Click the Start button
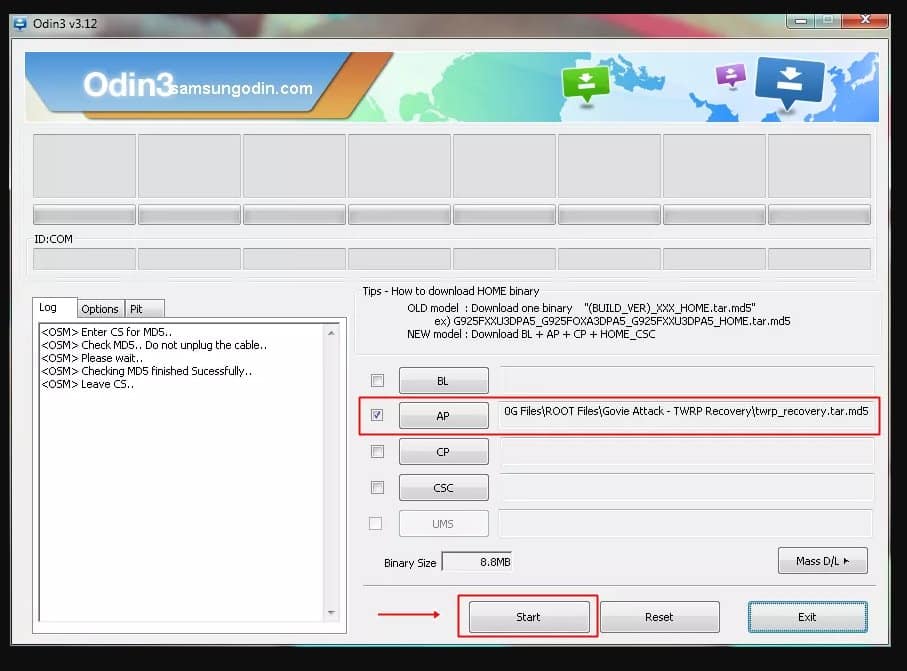This screenshot has height=671, width=907. pos(529,617)
